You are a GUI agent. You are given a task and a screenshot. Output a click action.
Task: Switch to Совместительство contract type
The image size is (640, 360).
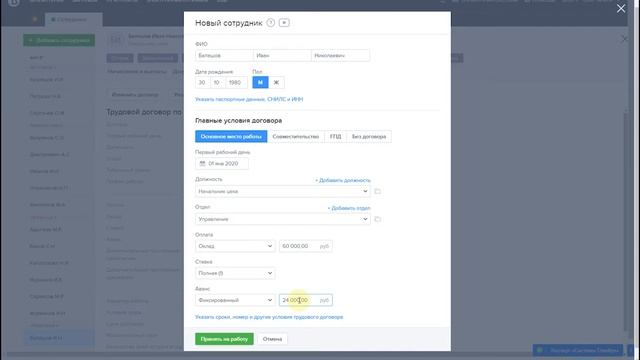[296, 136]
